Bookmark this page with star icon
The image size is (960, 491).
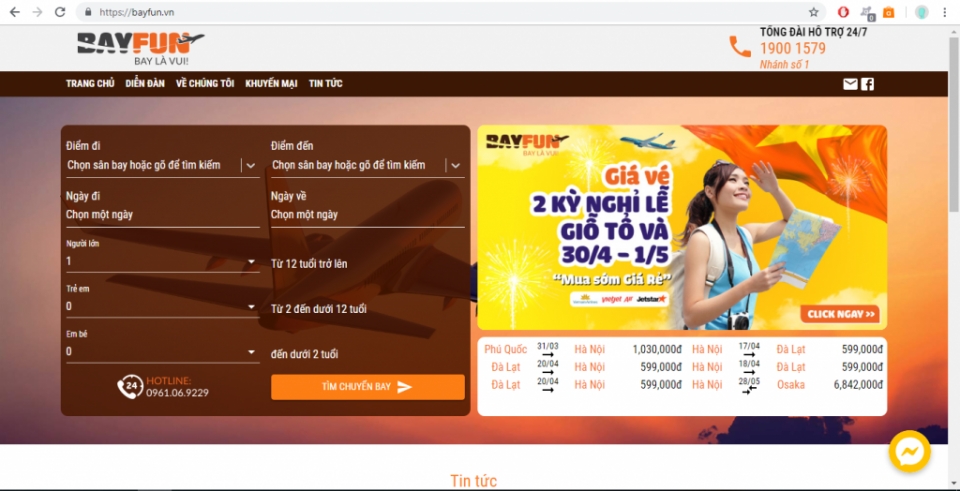[814, 12]
